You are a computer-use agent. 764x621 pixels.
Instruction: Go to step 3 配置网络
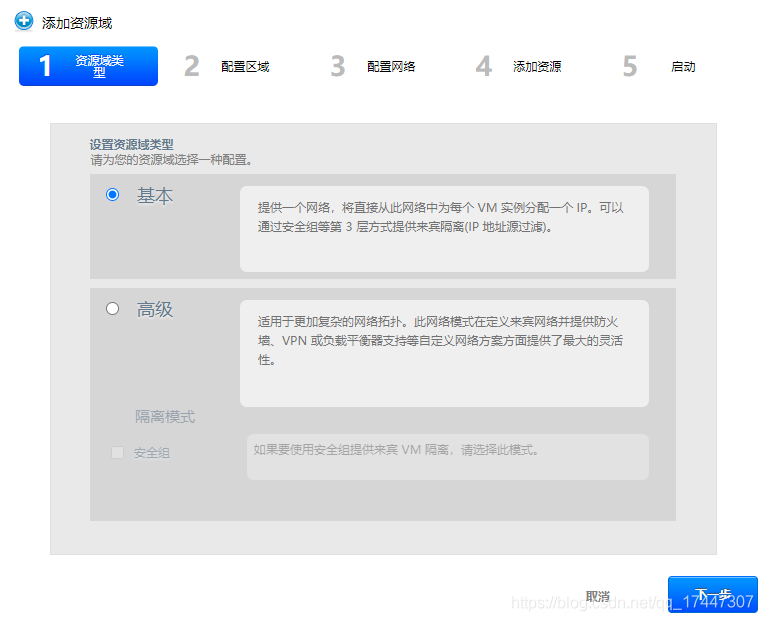tap(373, 66)
